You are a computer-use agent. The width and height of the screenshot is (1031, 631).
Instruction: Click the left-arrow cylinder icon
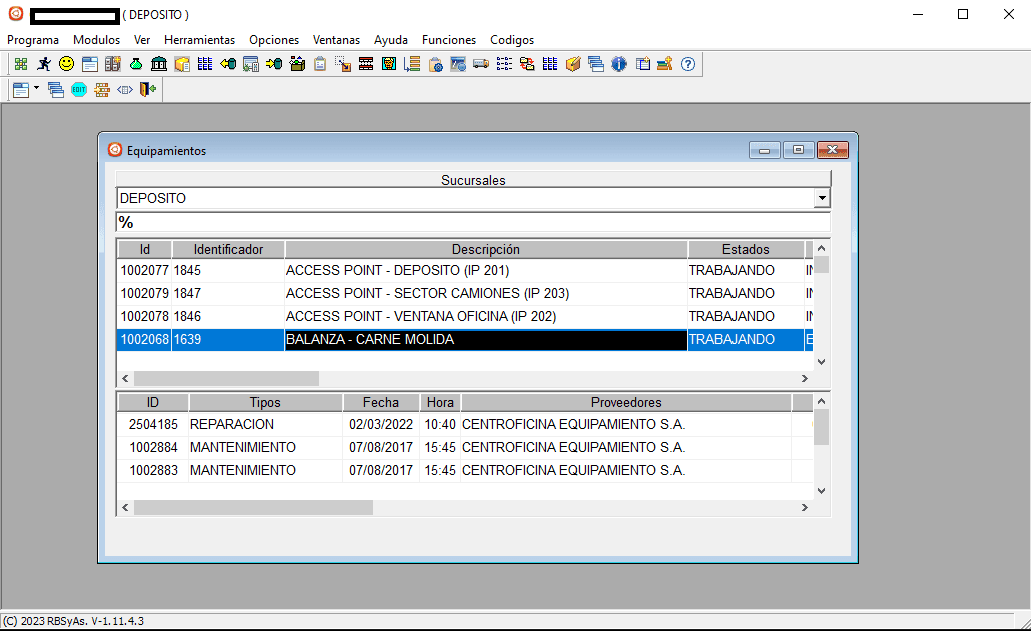pyautogui.click(x=228, y=64)
